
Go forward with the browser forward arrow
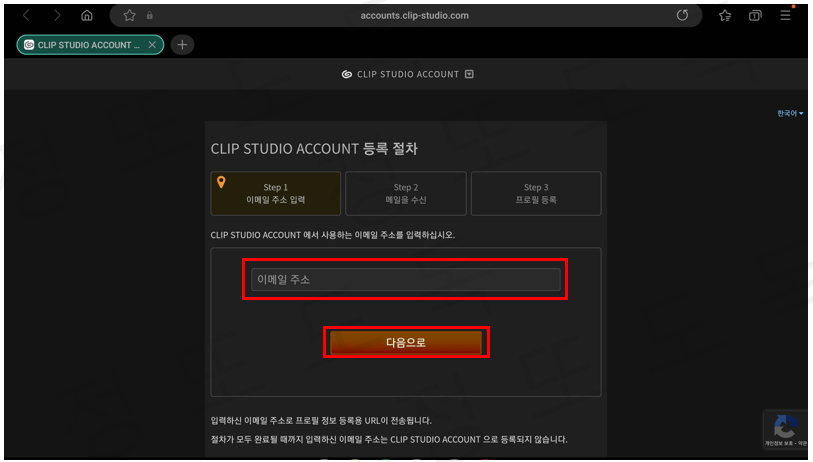pos(57,16)
